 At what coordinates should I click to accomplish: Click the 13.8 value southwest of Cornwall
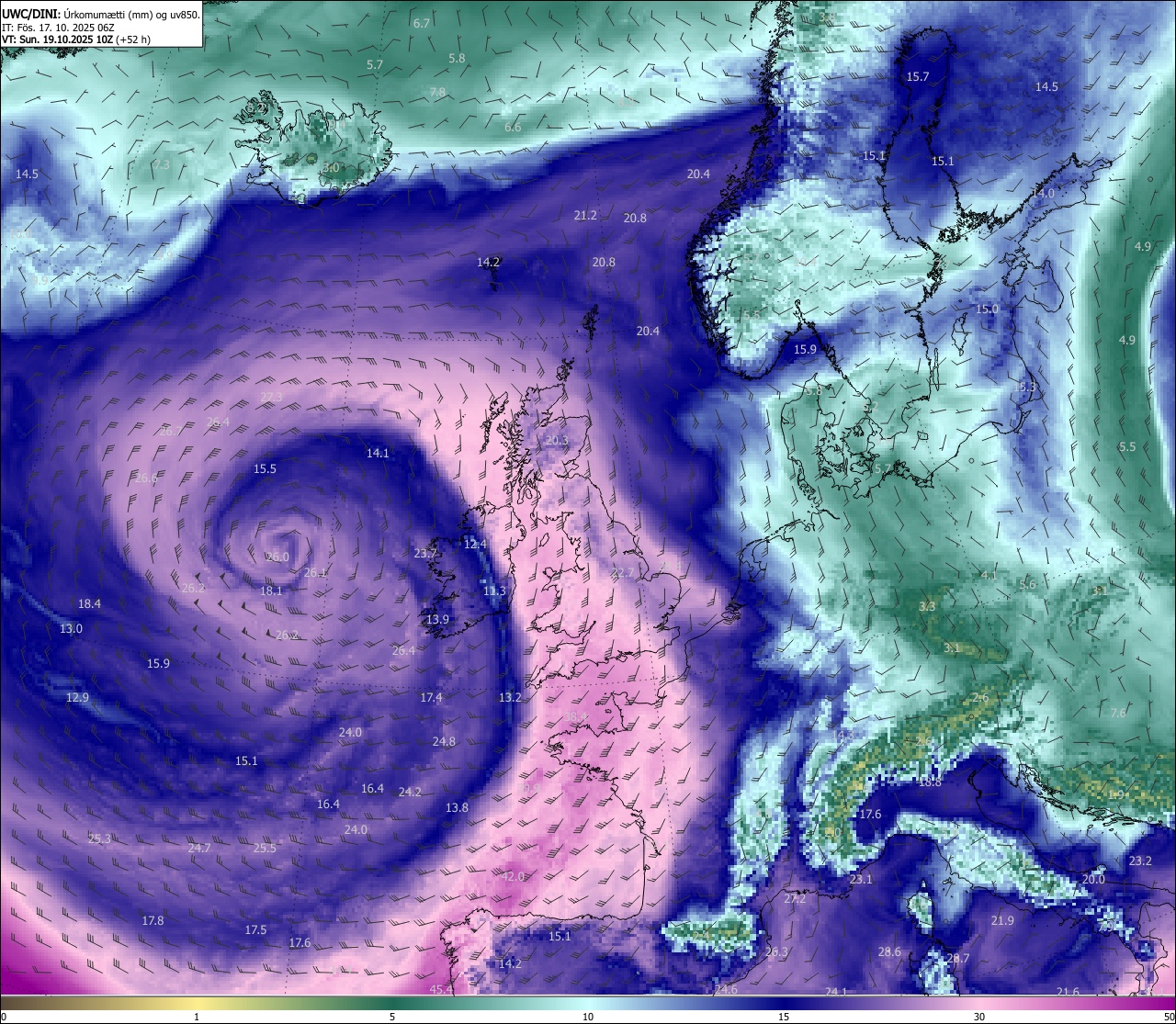(x=457, y=808)
